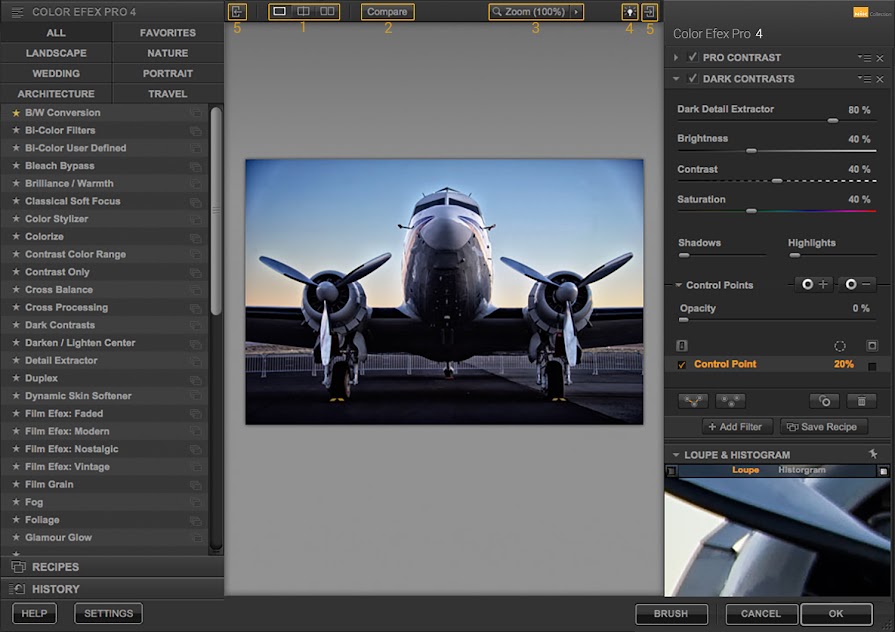
Task: Switch to split preview view
Action: [x=303, y=12]
